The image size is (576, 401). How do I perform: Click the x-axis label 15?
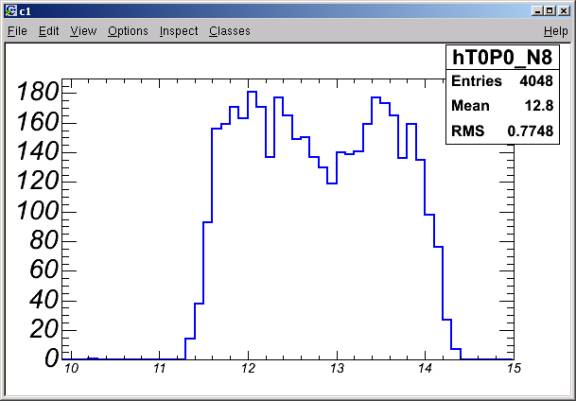[x=514, y=369]
